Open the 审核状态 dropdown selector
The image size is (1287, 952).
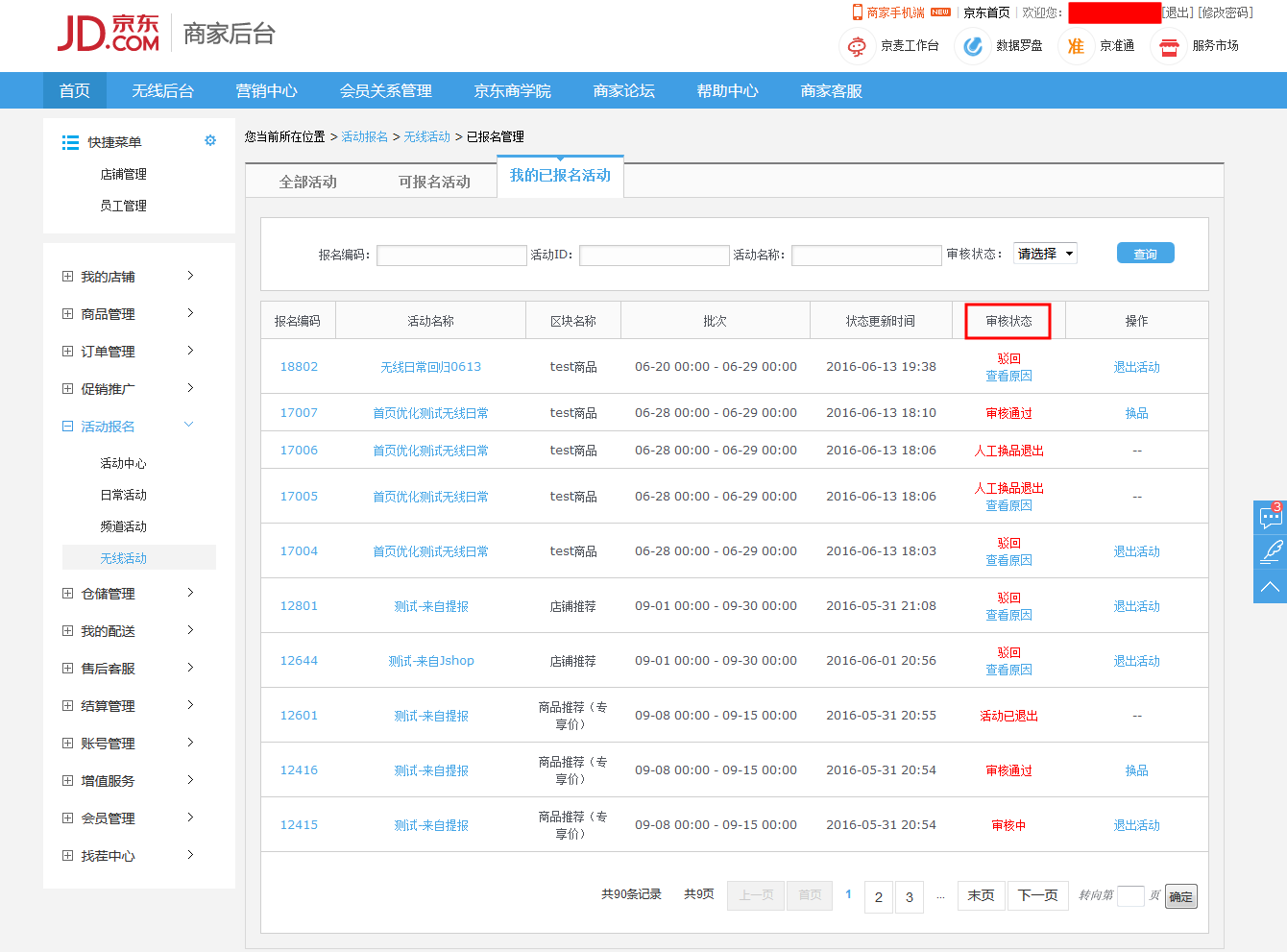tap(1044, 254)
